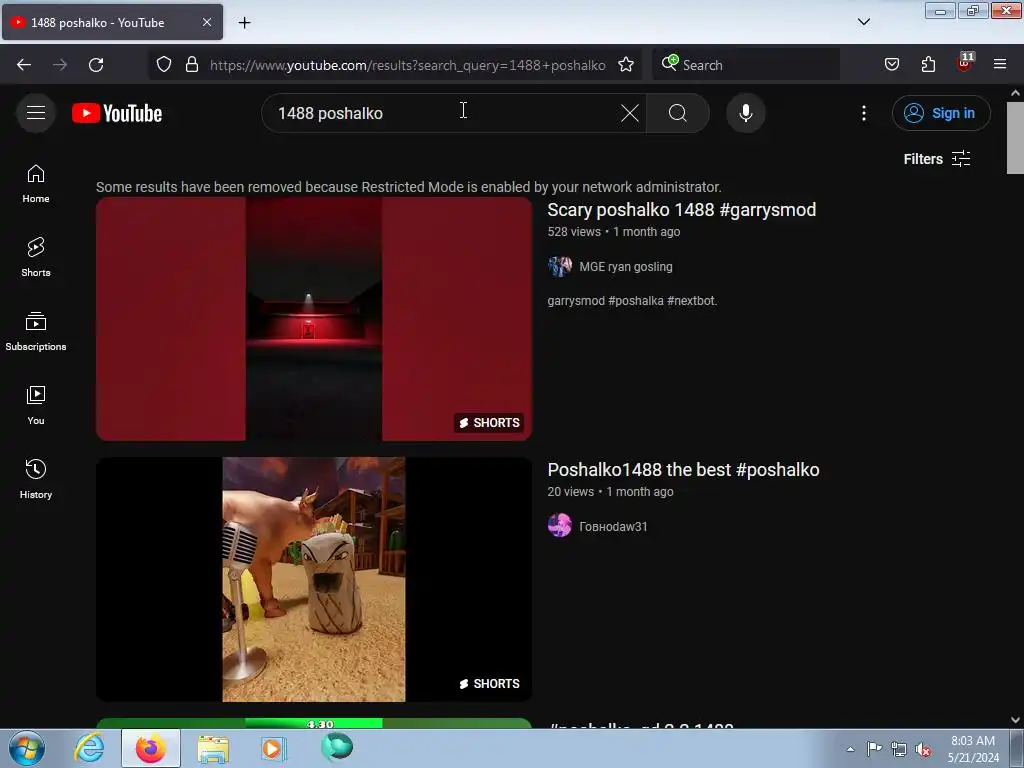Click the magnifying glass search button

coord(678,113)
